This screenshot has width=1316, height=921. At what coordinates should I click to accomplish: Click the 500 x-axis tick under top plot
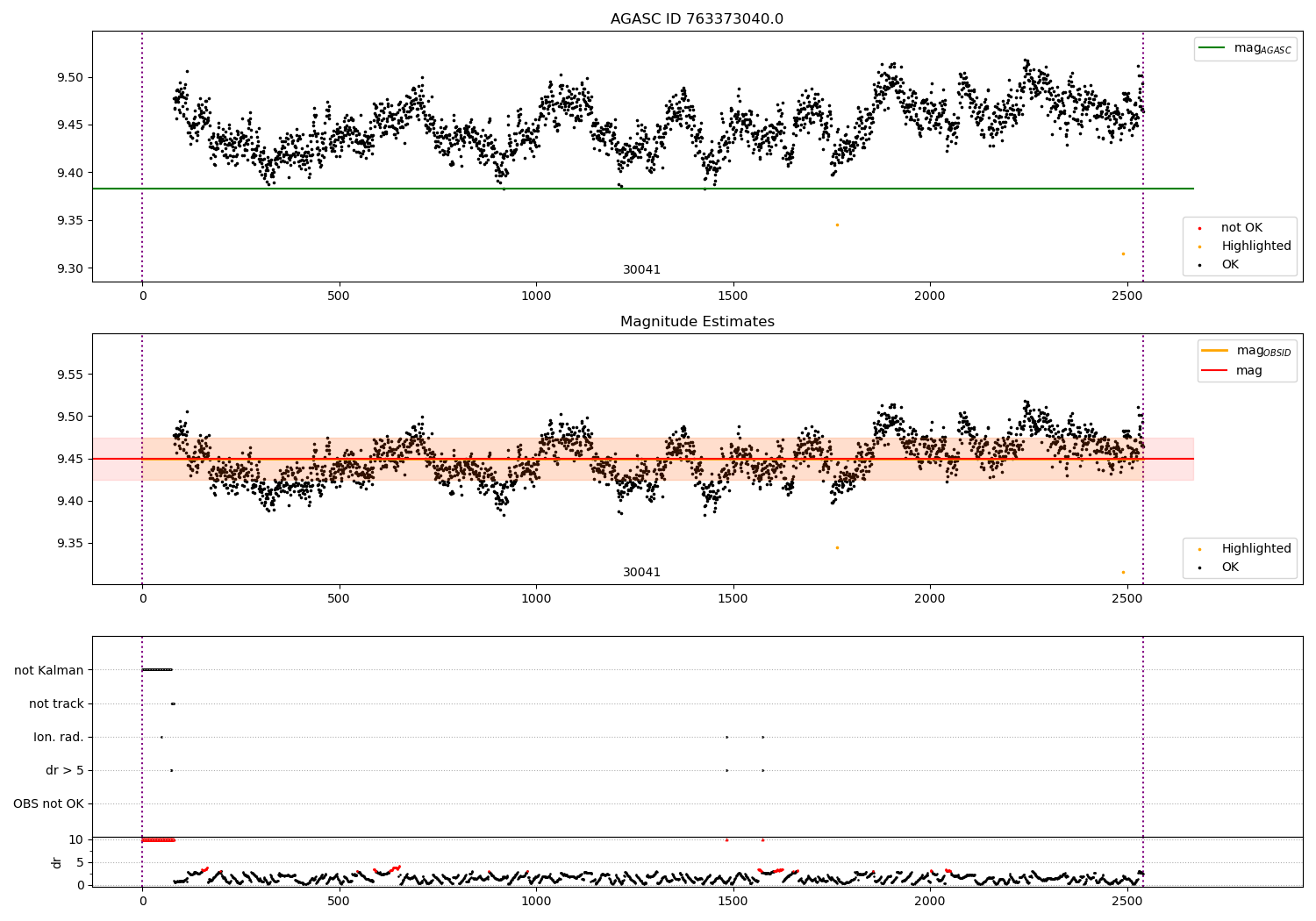(339, 296)
